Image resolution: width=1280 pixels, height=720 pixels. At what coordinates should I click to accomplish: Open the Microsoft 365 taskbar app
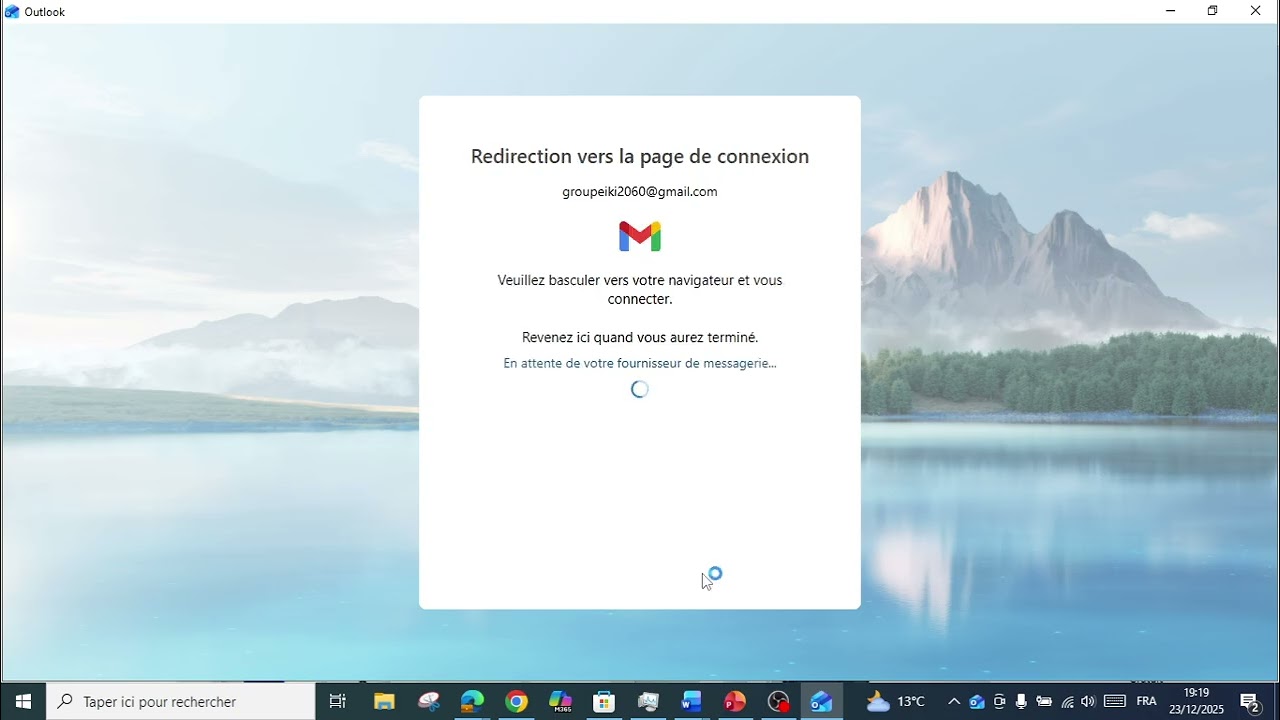(x=560, y=701)
